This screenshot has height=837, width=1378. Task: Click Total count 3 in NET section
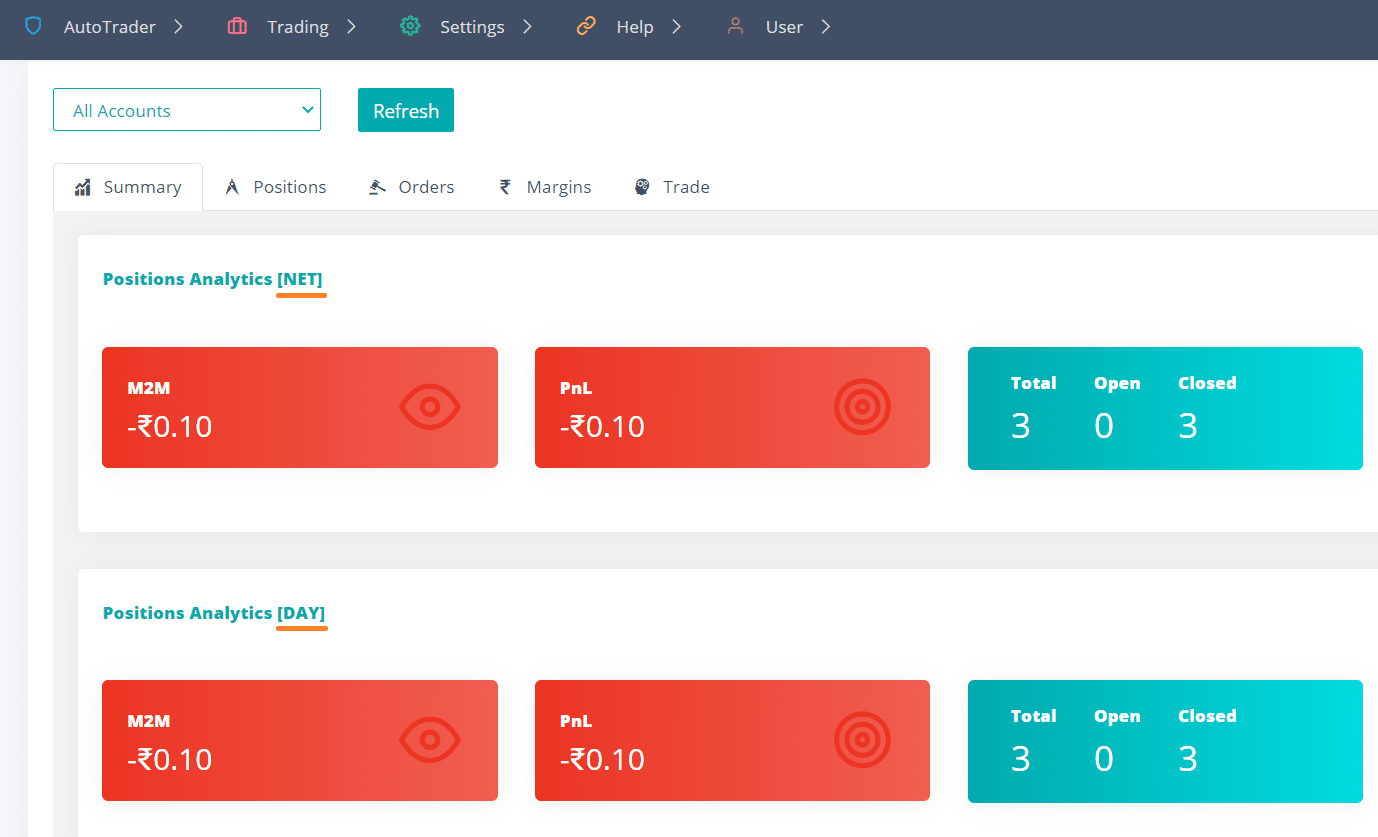[1020, 427]
